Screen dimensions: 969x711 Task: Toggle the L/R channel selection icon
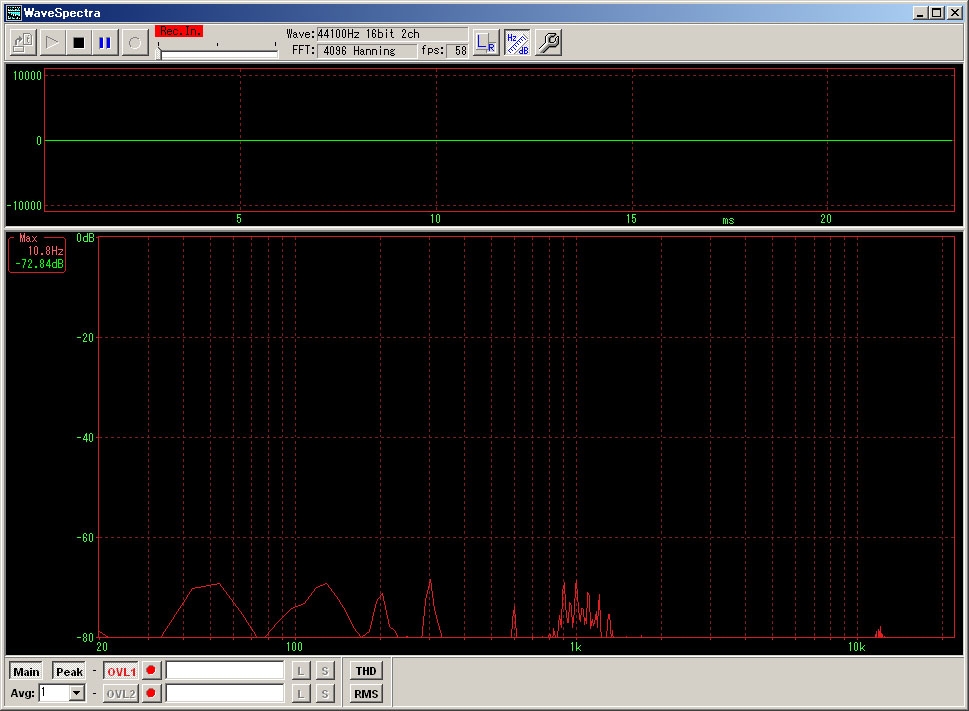[486, 42]
